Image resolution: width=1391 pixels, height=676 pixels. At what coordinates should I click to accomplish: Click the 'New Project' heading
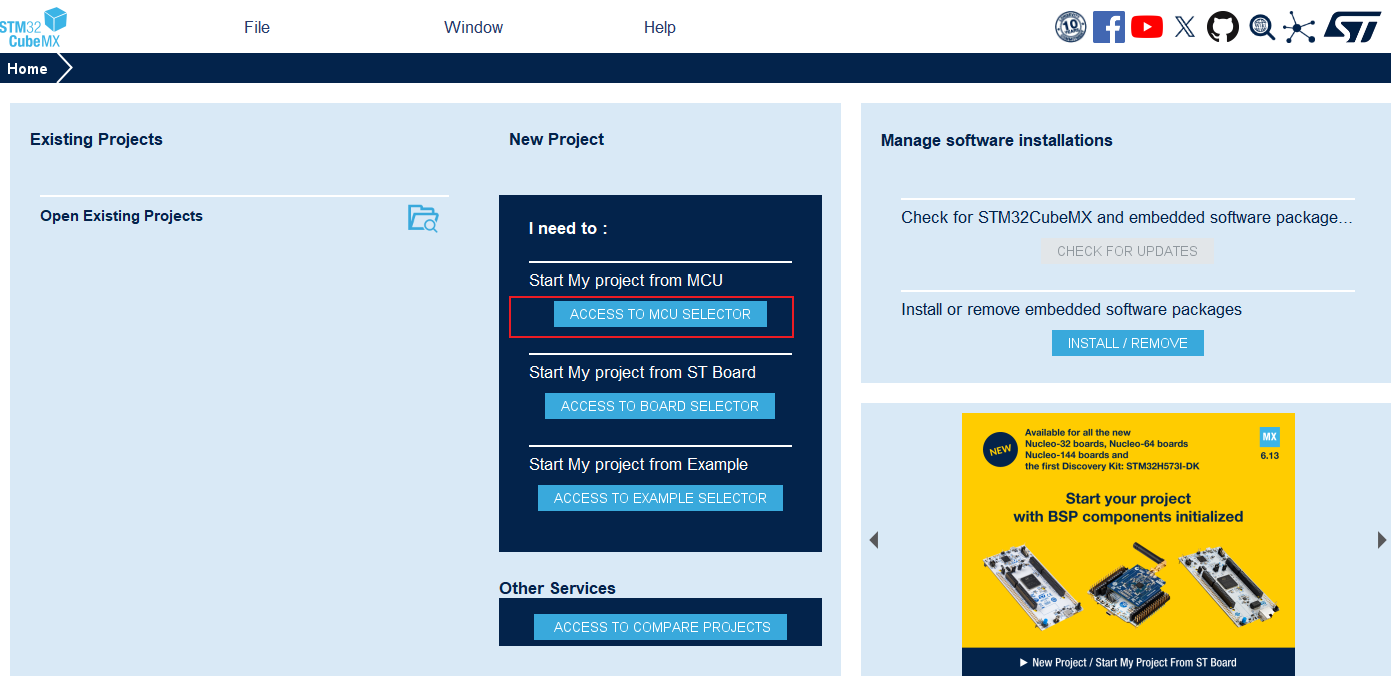pyautogui.click(x=556, y=139)
